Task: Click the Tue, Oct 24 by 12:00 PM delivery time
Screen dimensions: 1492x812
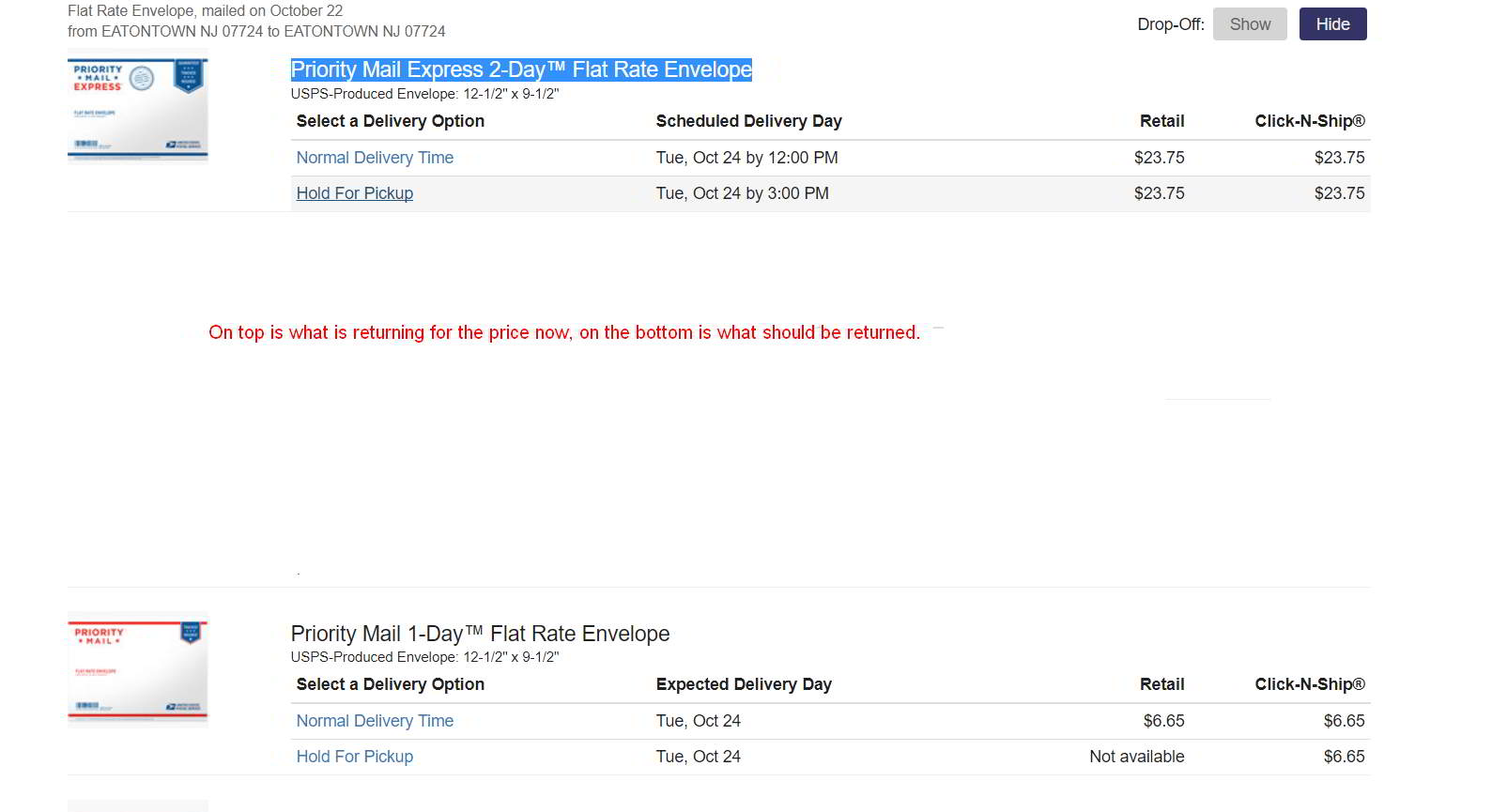Action: pos(746,158)
